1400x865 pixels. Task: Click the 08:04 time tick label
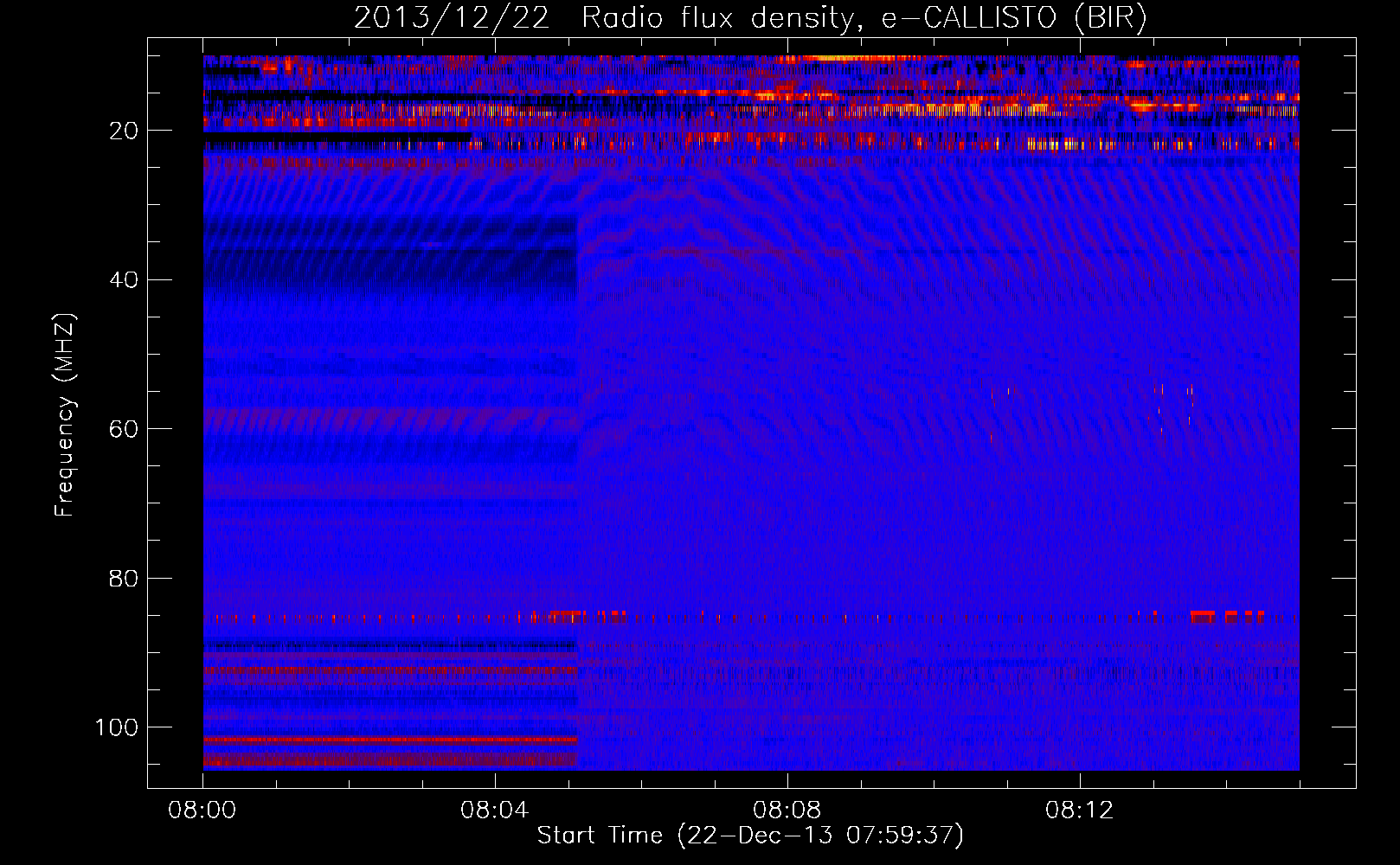495,811
